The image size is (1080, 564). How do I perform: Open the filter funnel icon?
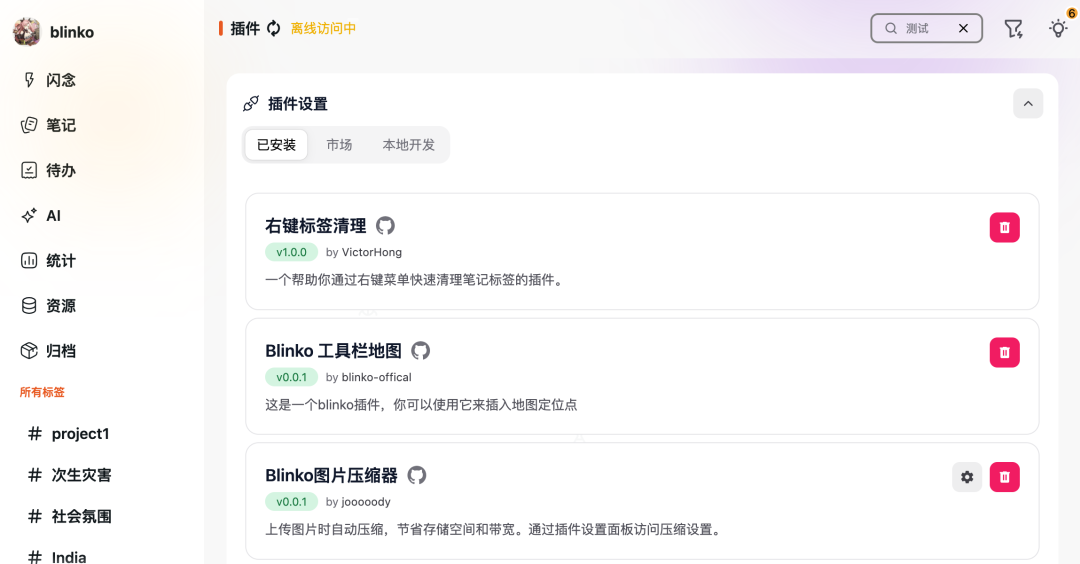1013,28
